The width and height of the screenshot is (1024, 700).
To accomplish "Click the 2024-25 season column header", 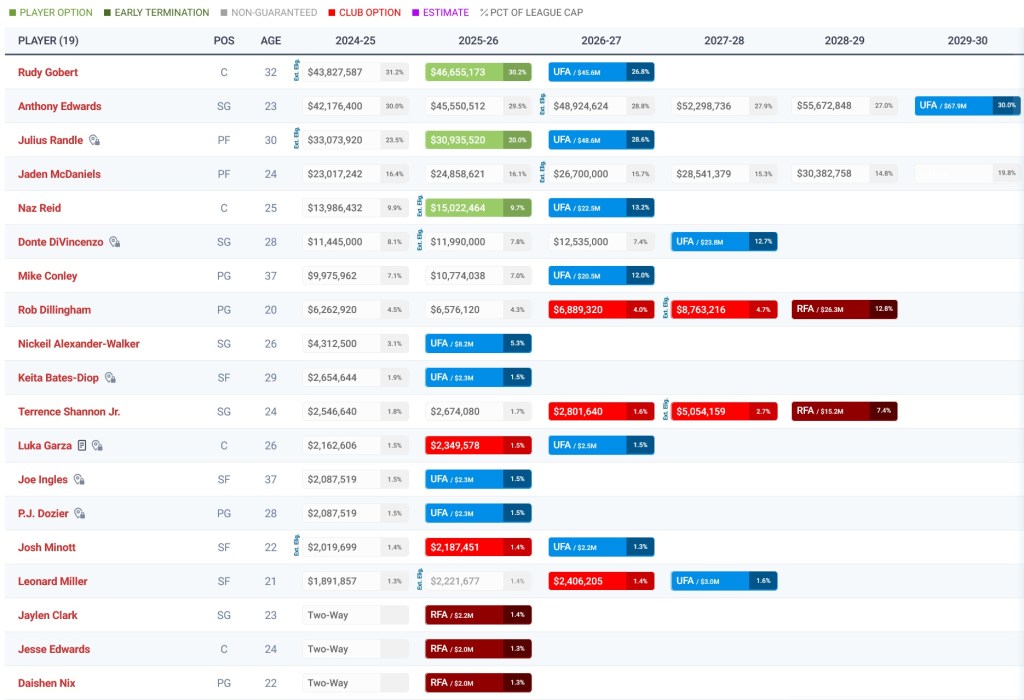I will (x=355, y=41).
